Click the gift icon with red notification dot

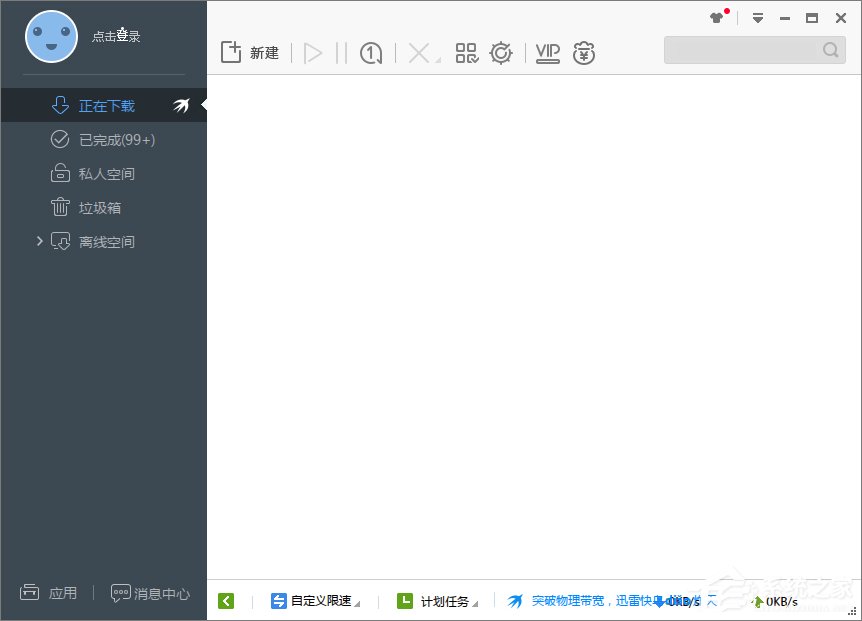[x=714, y=16]
